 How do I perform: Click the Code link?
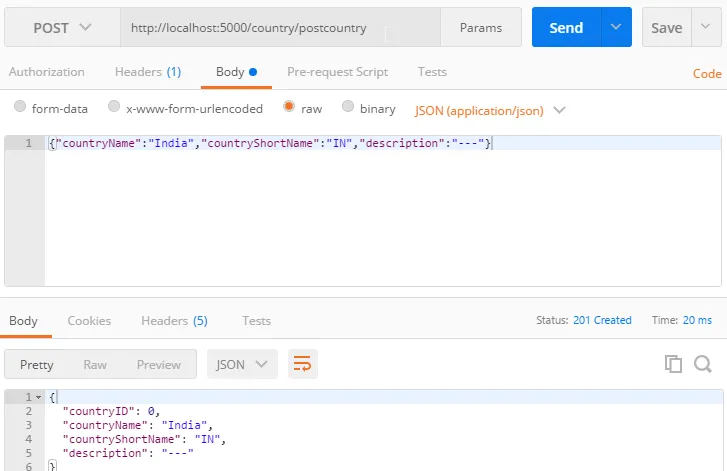pyautogui.click(x=707, y=73)
